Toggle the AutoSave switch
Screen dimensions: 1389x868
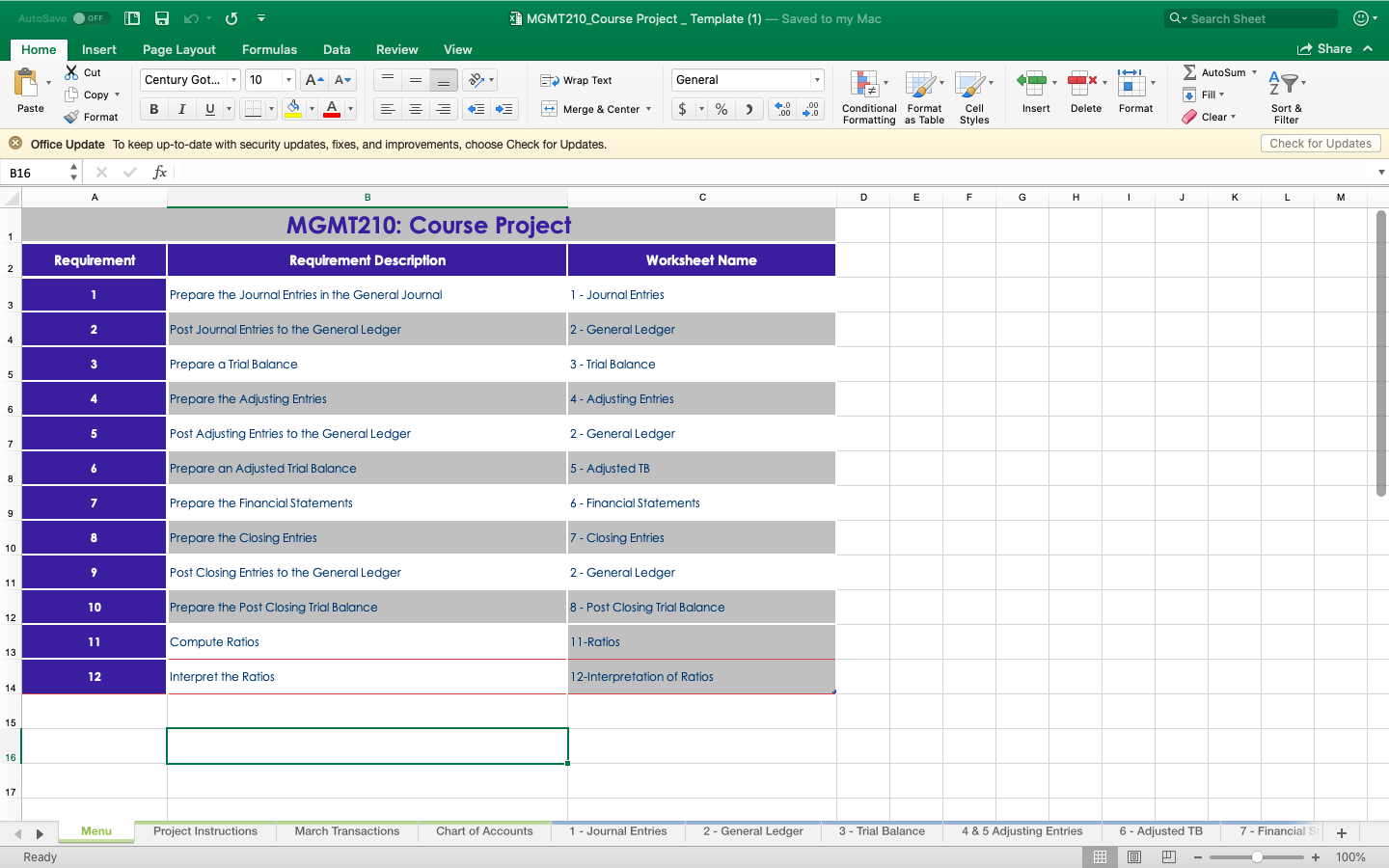click(x=90, y=18)
